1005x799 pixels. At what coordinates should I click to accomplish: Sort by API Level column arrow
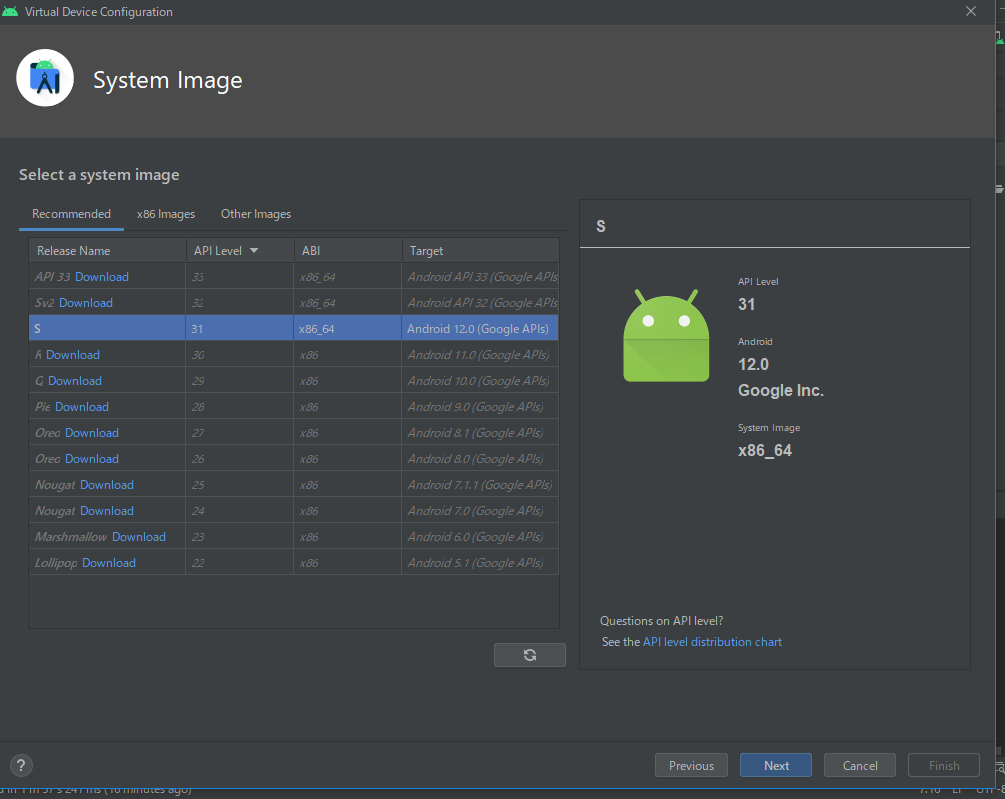pyautogui.click(x=254, y=251)
